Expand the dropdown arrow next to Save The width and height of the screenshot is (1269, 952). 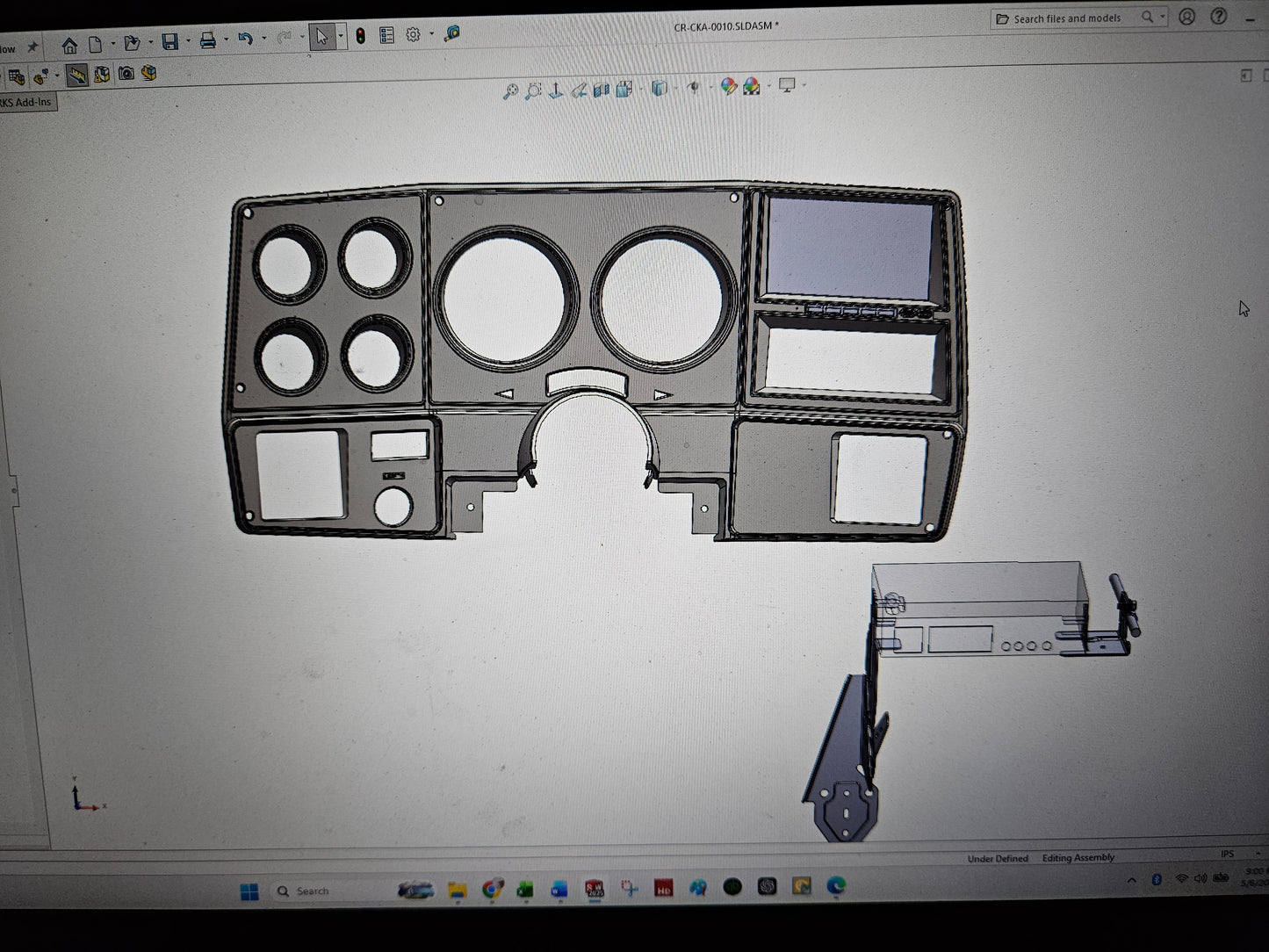tap(188, 41)
